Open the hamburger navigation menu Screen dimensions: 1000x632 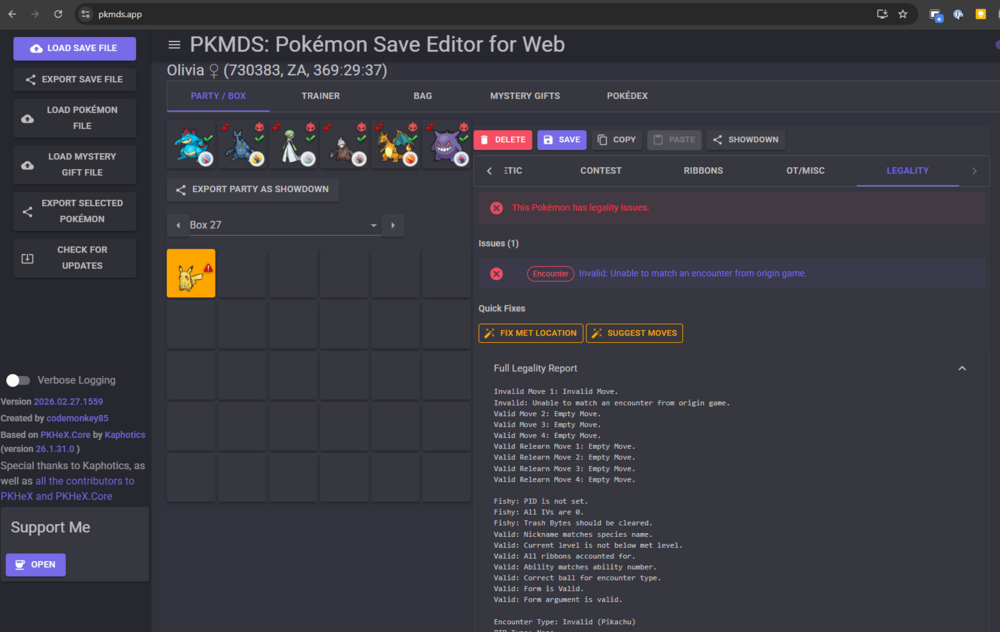pos(175,45)
